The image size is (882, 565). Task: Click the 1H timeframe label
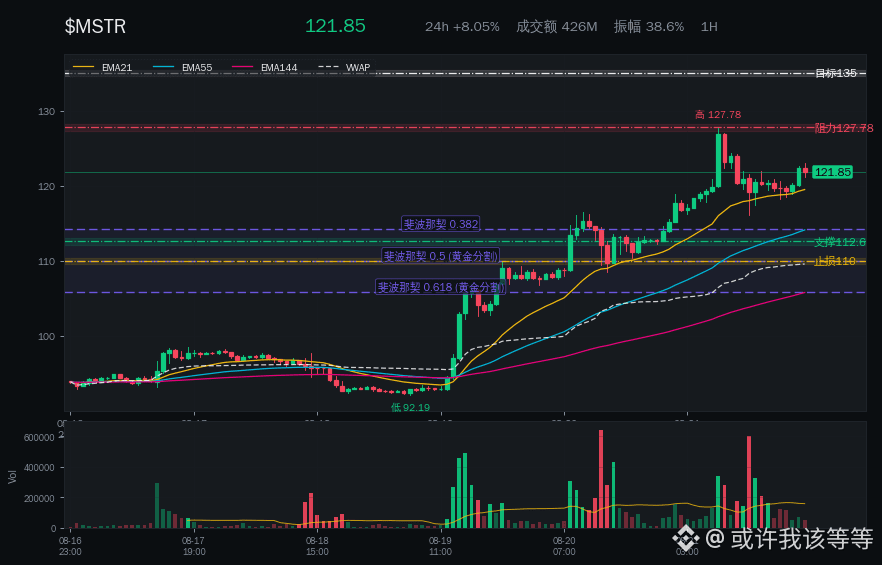click(709, 26)
